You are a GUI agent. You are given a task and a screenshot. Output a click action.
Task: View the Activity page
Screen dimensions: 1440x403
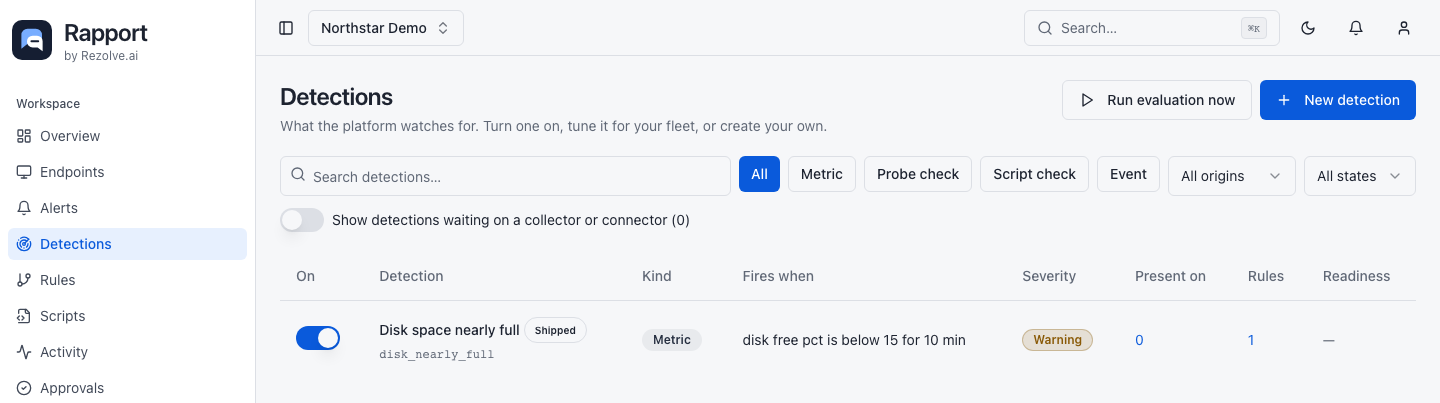click(x=127, y=352)
